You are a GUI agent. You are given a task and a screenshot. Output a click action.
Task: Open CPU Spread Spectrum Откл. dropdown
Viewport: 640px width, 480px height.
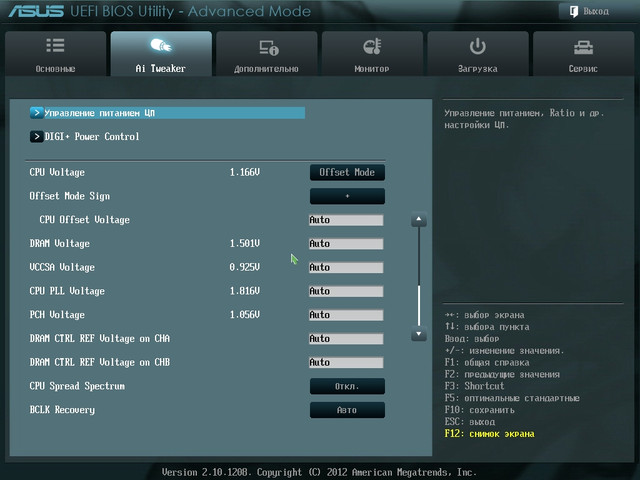click(347, 386)
